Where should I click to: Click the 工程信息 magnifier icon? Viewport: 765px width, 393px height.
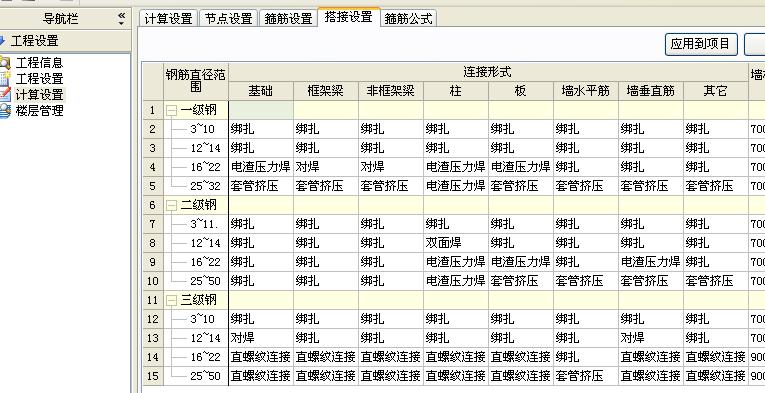(x=4, y=63)
